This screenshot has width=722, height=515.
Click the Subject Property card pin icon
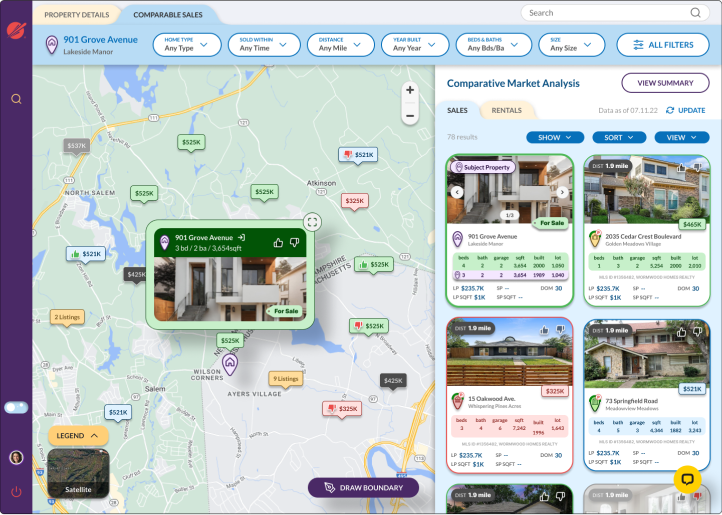457,239
